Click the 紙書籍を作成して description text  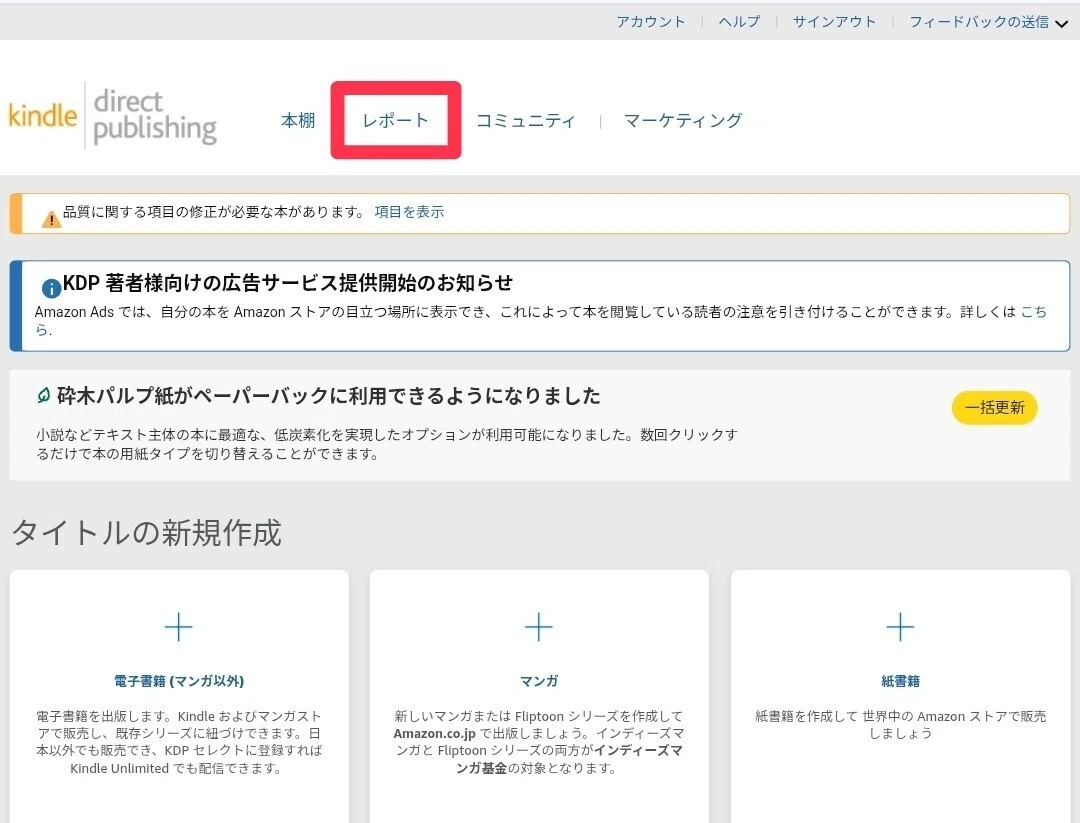900,725
